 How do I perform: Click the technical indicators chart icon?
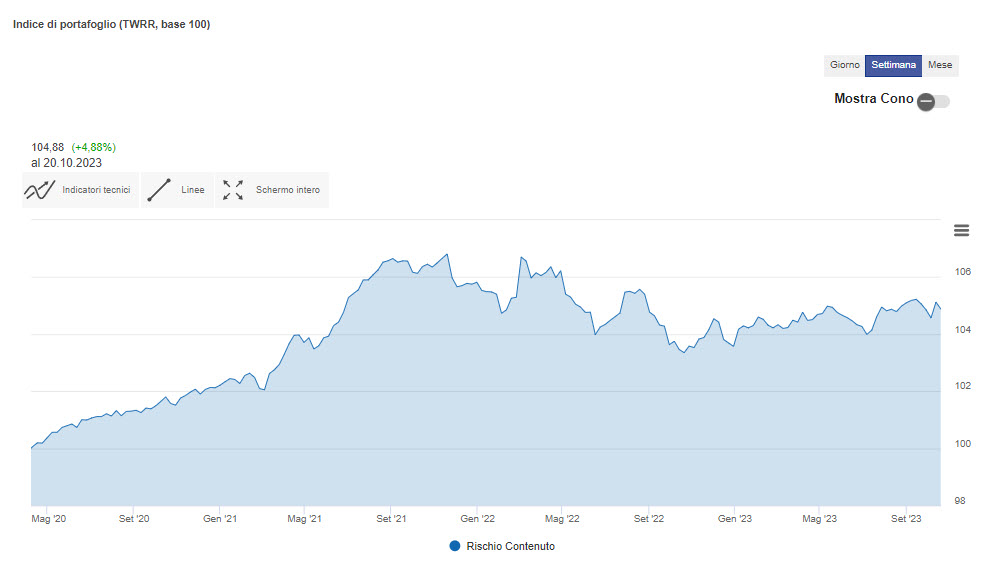pyautogui.click(x=40, y=190)
